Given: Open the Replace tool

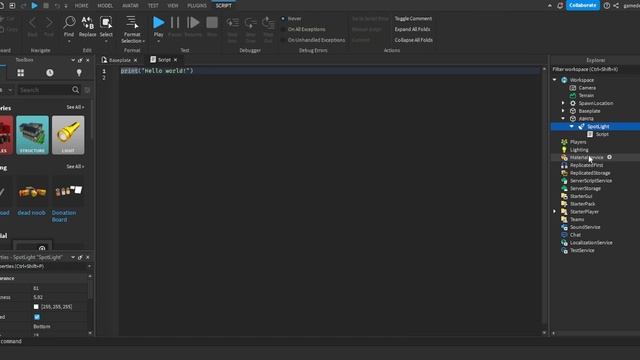Looking at the screenshot, I should tap(87, 27).
